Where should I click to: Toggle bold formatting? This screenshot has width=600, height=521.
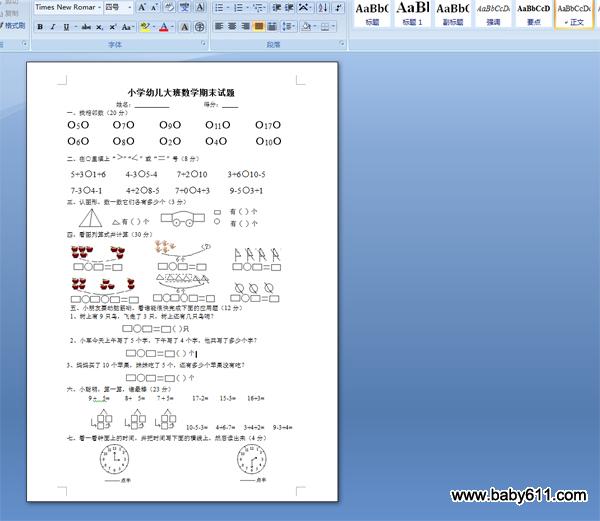(x=40, y=27)
